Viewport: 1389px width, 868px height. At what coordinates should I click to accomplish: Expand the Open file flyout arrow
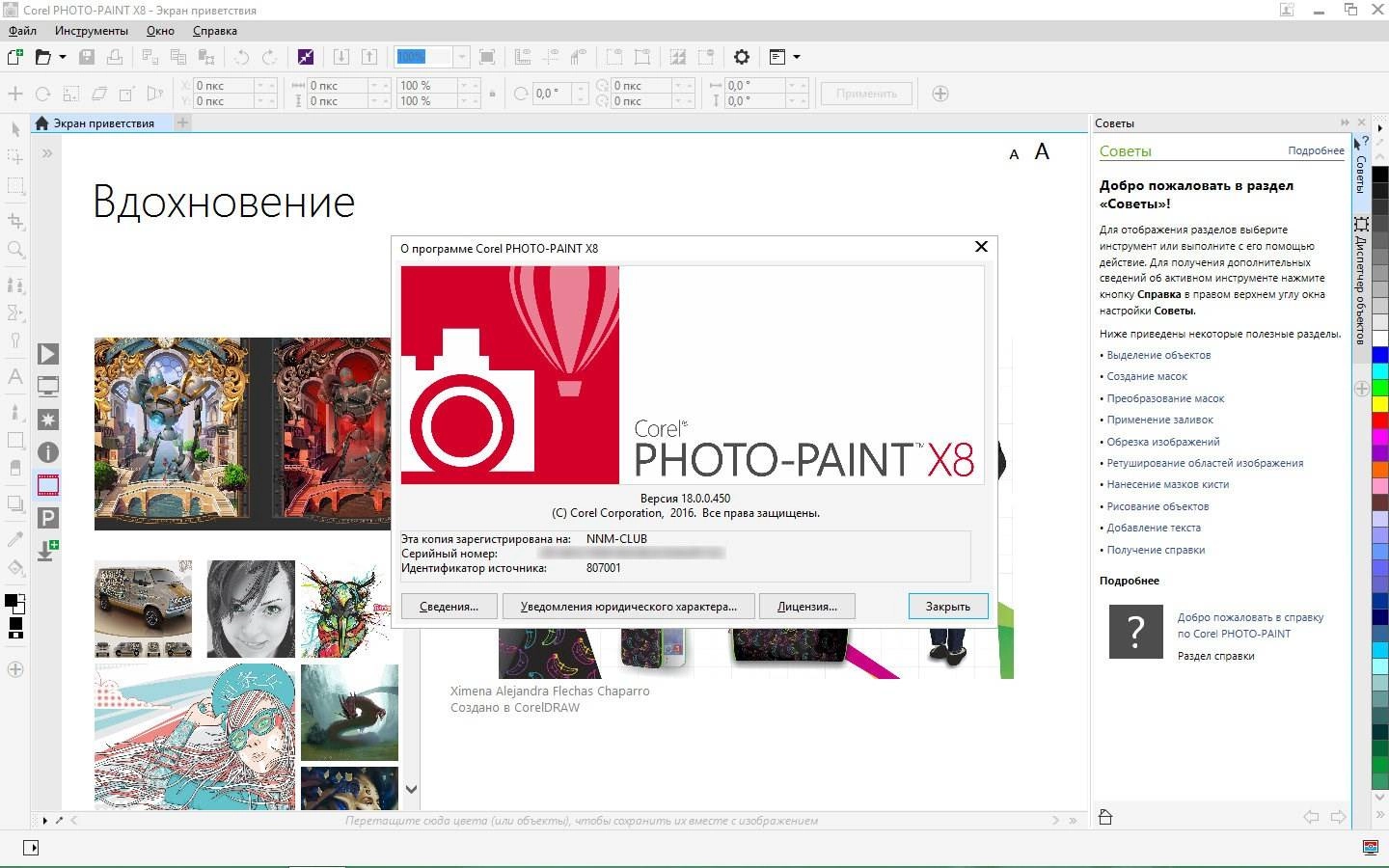pyautogui.click(x=63, y=57)
